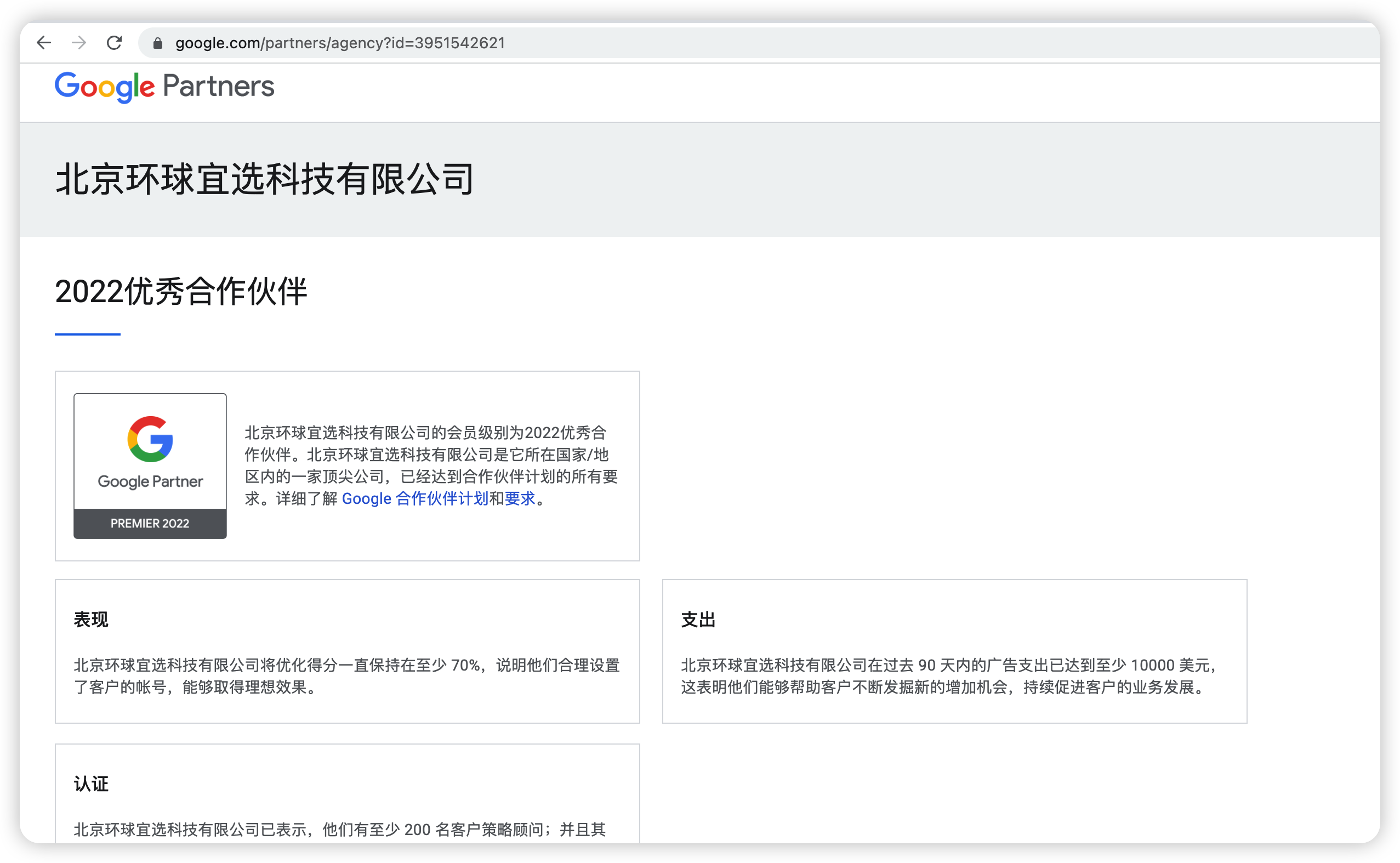Click the browser forward arrow
Image resolution: width=1400 pixels, height=863 pixels.
pos(79,43)
